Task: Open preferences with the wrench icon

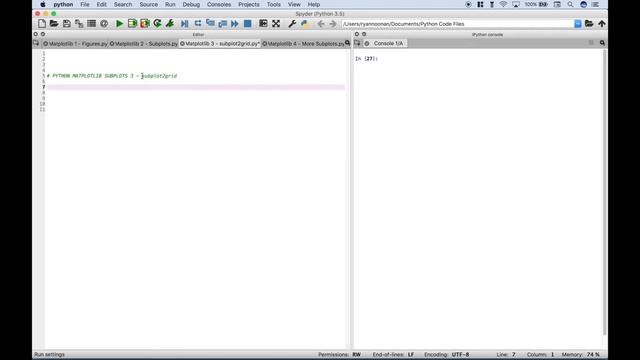Action: pos(292,24)
